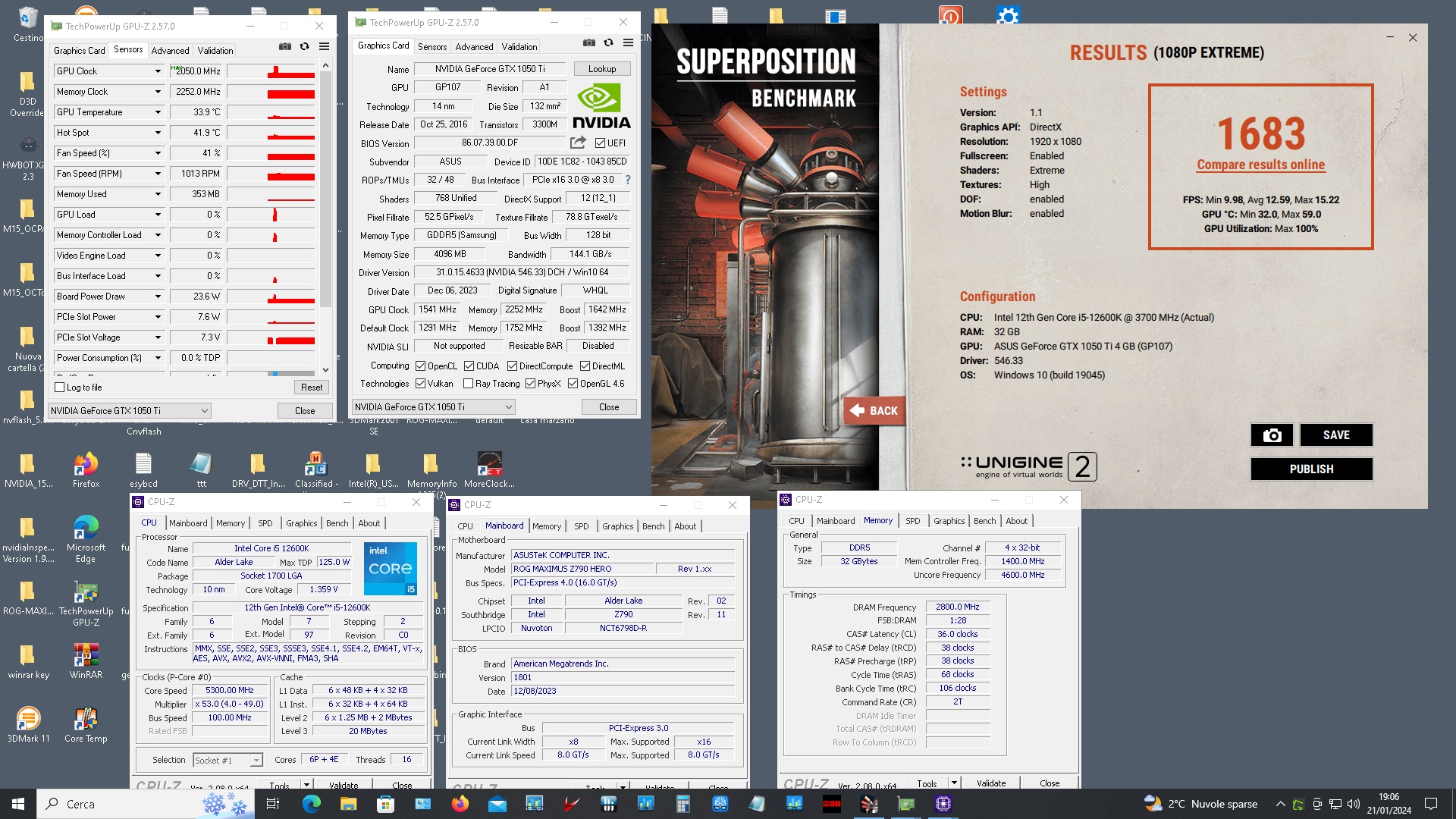Open 3DMark 11 desktop icon
The height and width of the screenshot is (819, 1456).
tap(28, 724)
